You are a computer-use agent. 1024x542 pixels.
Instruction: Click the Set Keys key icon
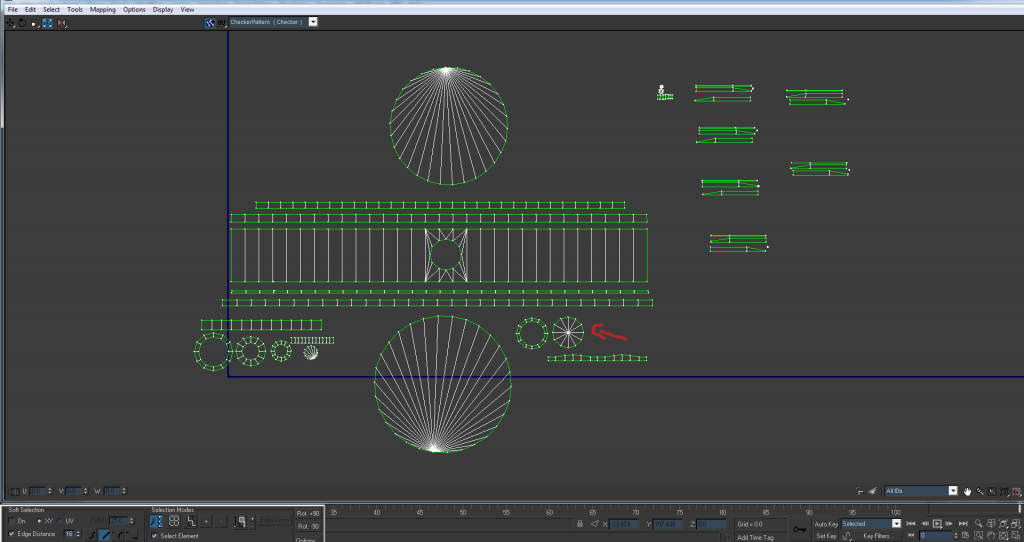(x=800, y=529)
